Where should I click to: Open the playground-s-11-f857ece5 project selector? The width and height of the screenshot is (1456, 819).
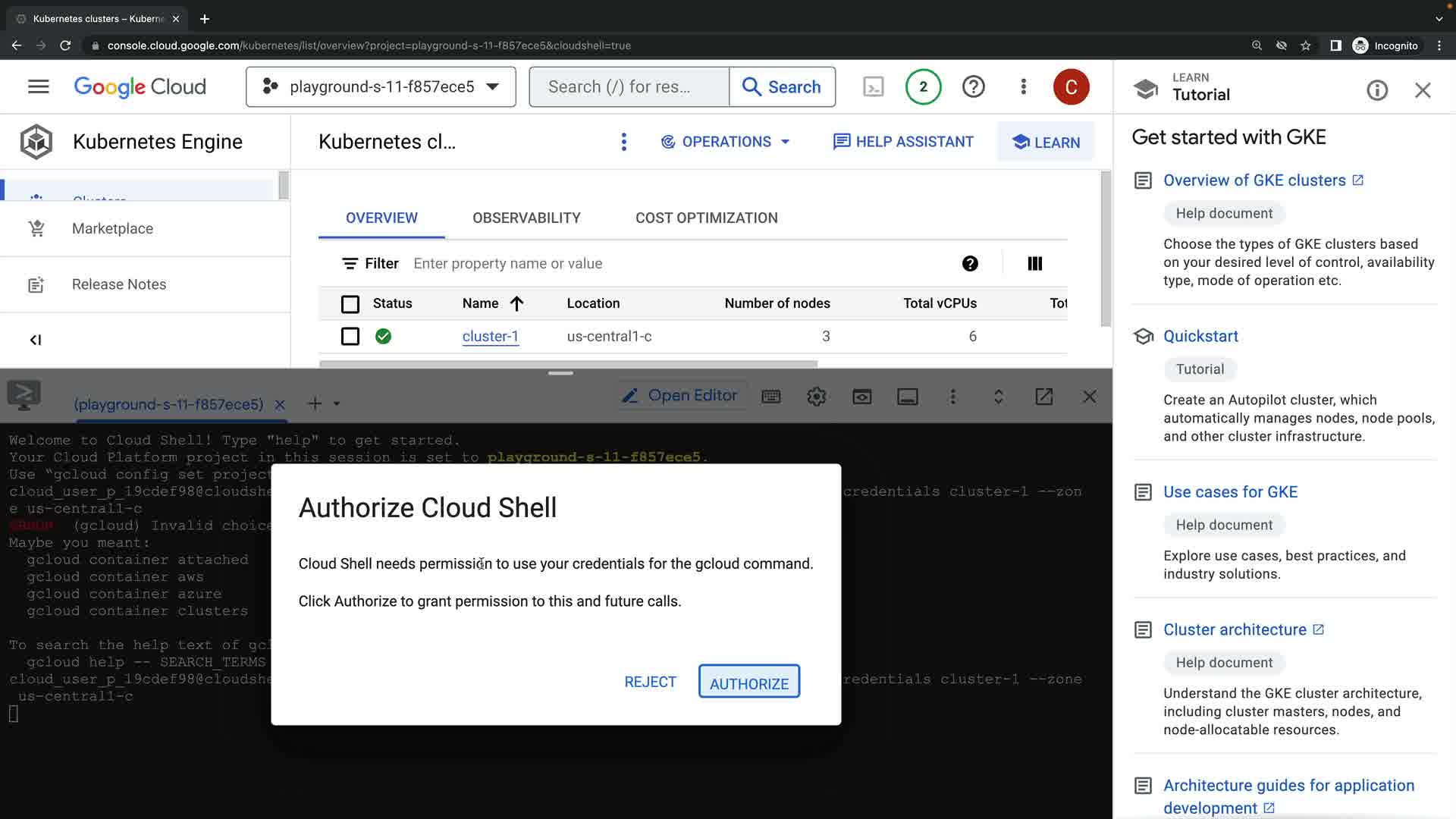click(381, 86)
